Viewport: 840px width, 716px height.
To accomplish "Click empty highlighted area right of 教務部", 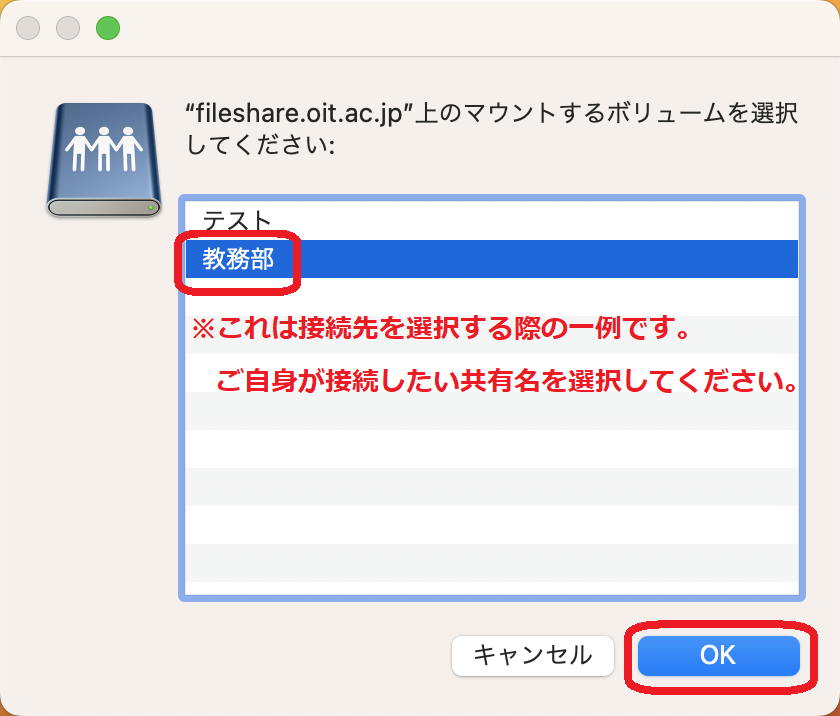I will 546,259.
